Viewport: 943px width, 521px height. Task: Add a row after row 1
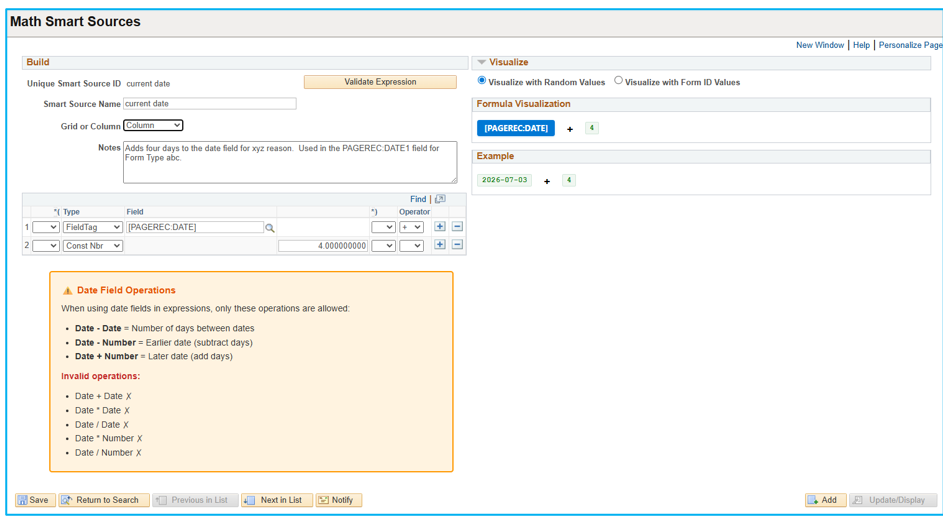click(x=440, y=227)
